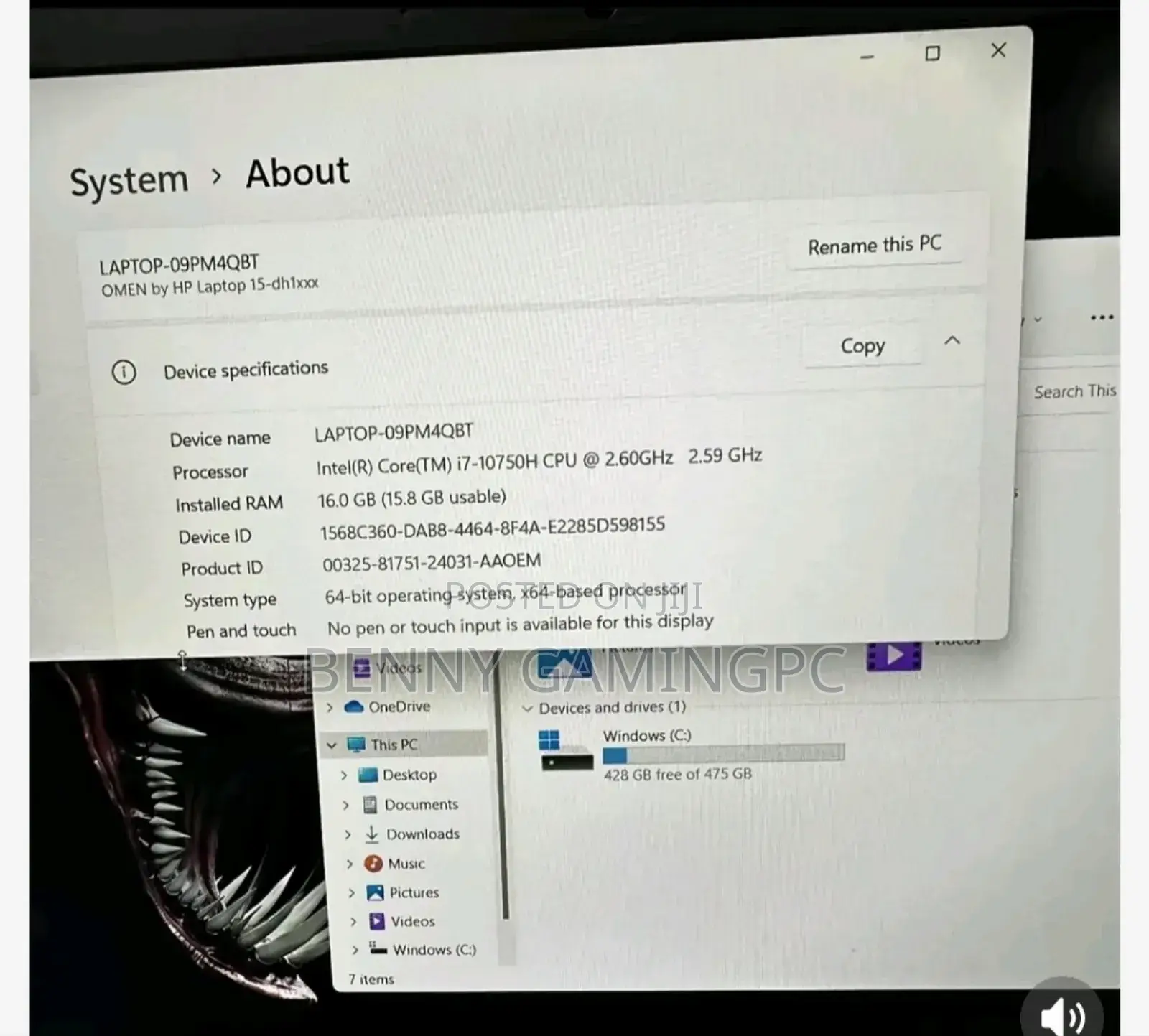This screenshot has width=1149, height=1036.
Task: Expand the Desktop node chevron
Action: coord(343,775)
